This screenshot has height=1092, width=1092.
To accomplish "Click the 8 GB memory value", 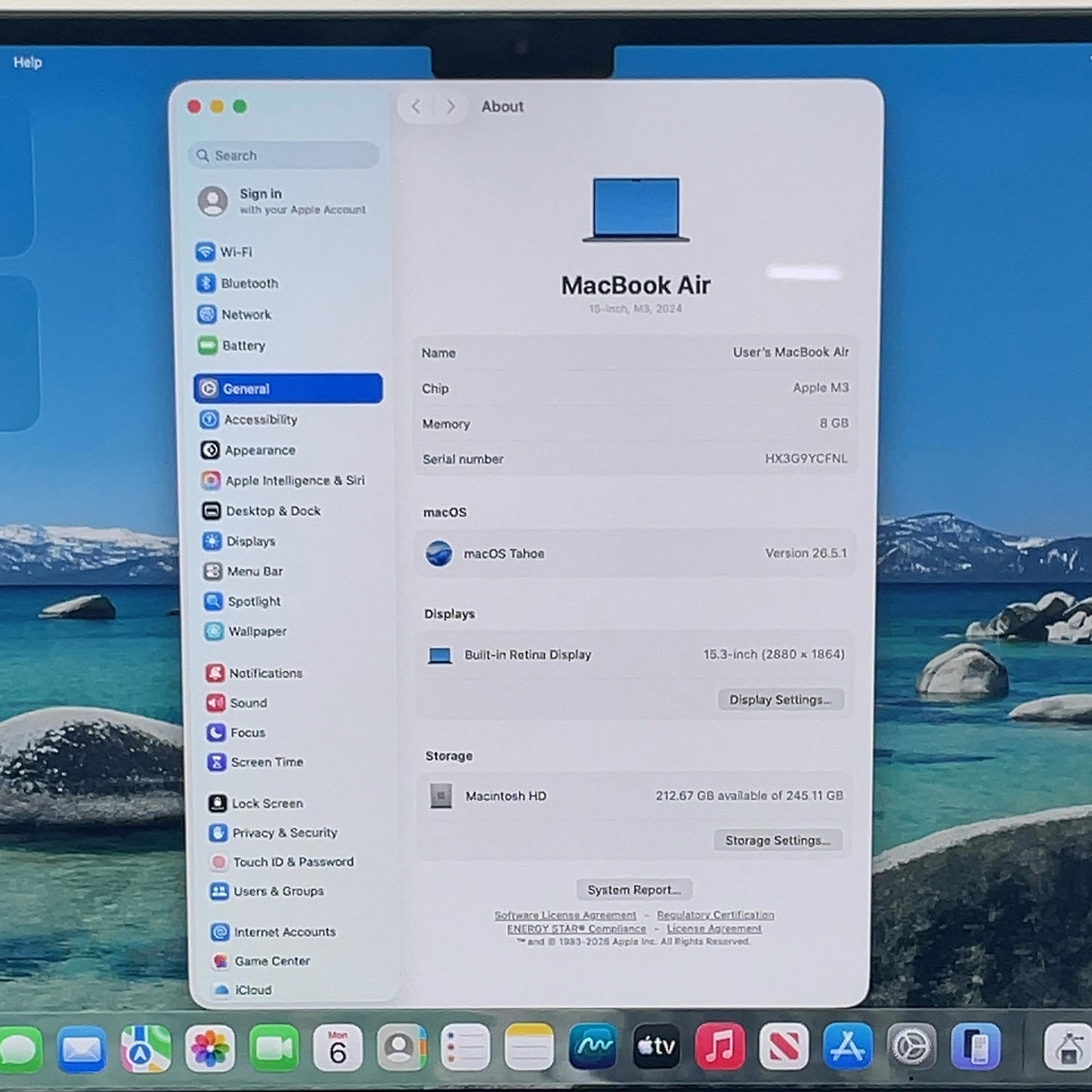I will [834, 423].
